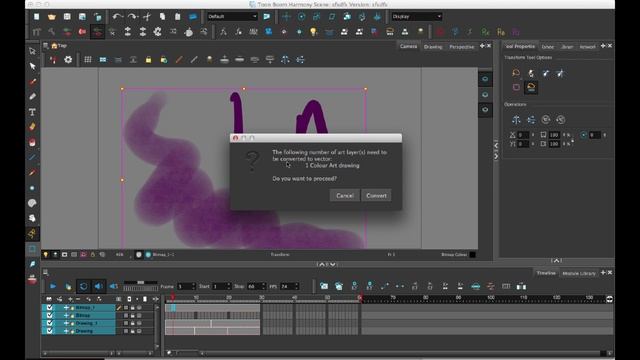
Task: Uncheck the Bitmap layer checkbox
Action: (49, 315)
